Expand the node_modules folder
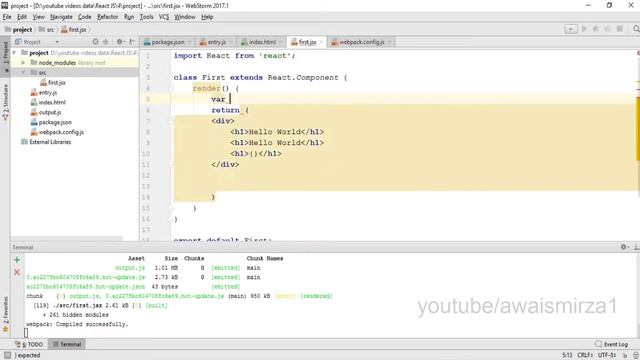 click(x=23, y=63)
